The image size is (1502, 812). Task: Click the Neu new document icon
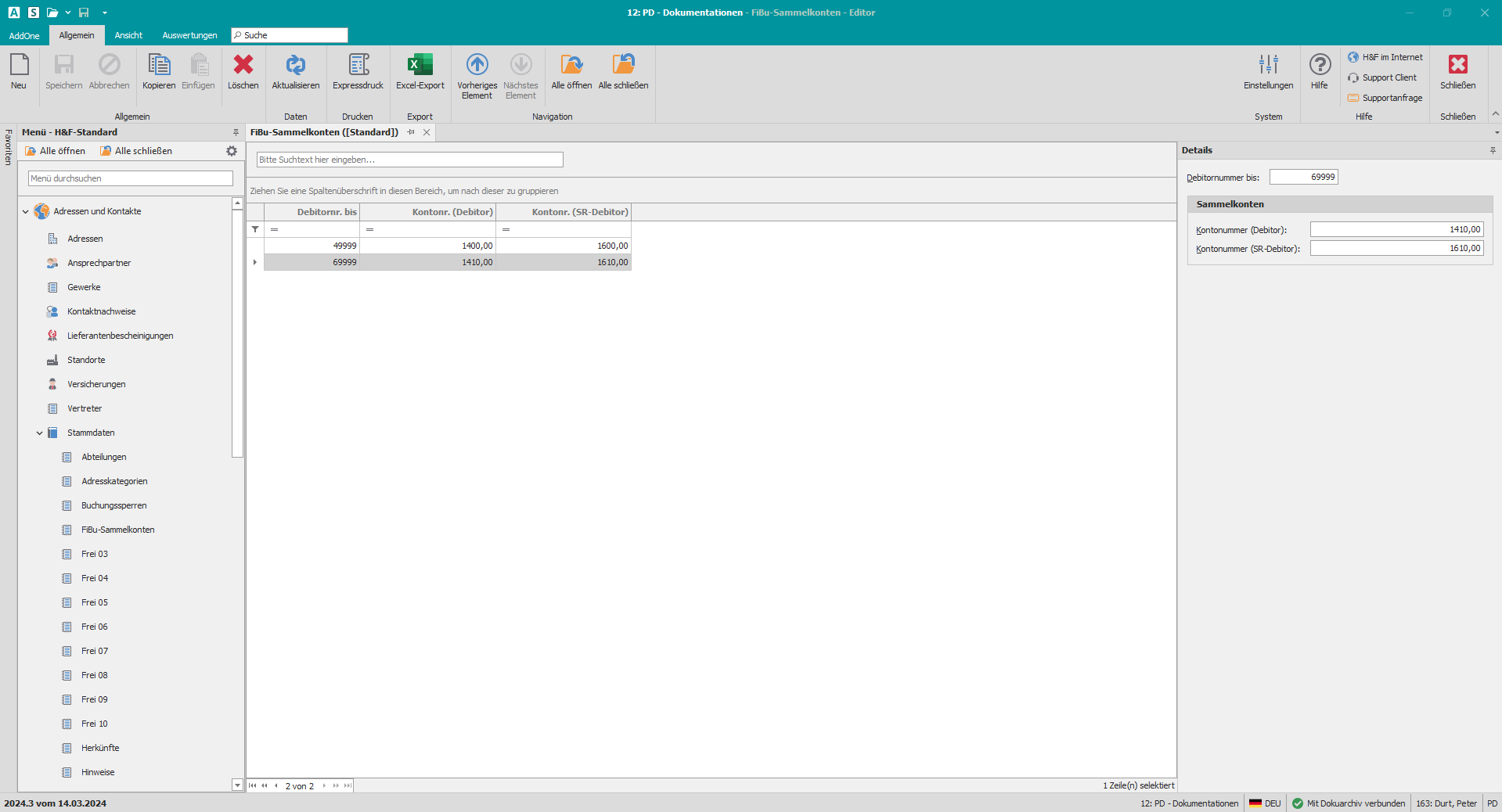pyautogui.click(x=19, y=66)
